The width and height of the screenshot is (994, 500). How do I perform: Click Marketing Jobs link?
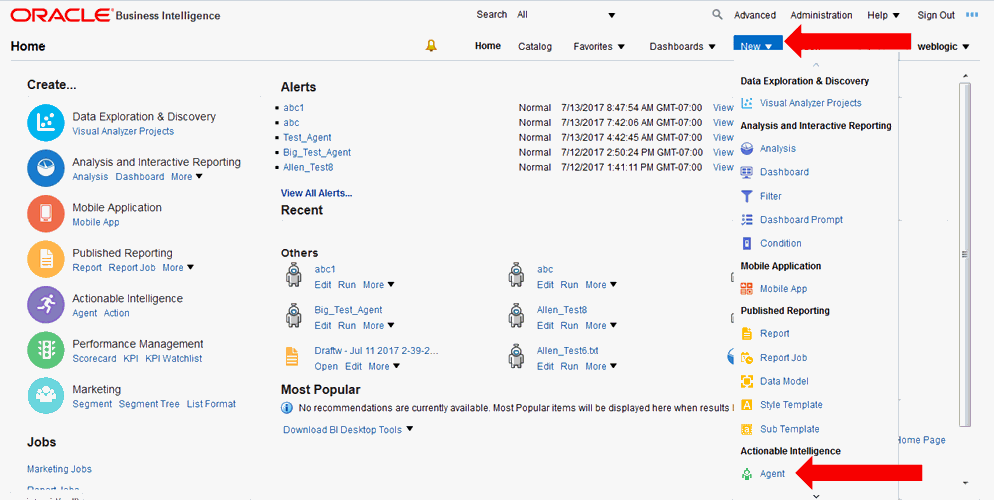(x=59, y=469)
